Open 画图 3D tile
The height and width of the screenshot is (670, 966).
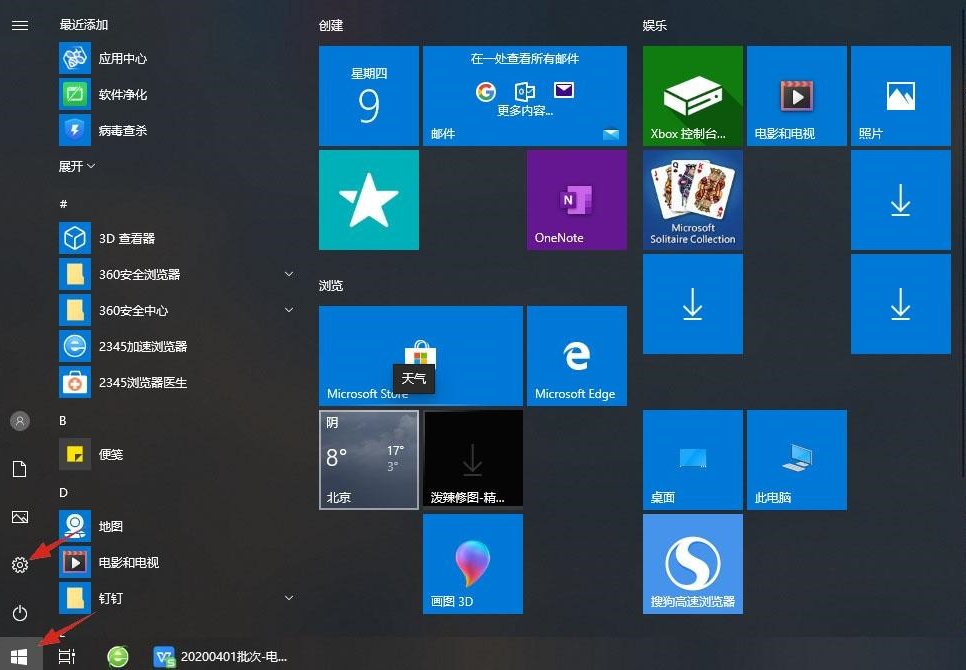(472, 564)
